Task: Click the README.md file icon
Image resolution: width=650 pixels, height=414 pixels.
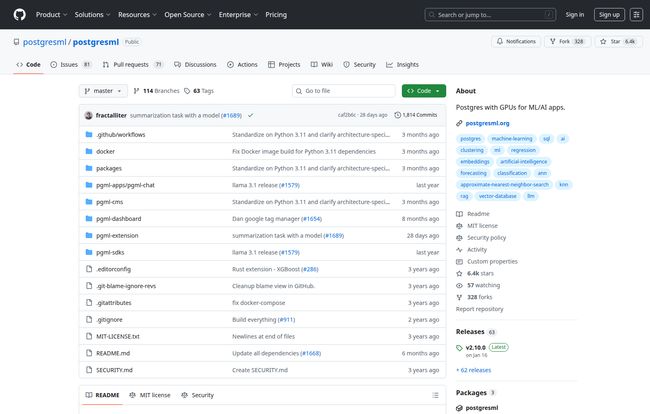Action: (89, 353)
